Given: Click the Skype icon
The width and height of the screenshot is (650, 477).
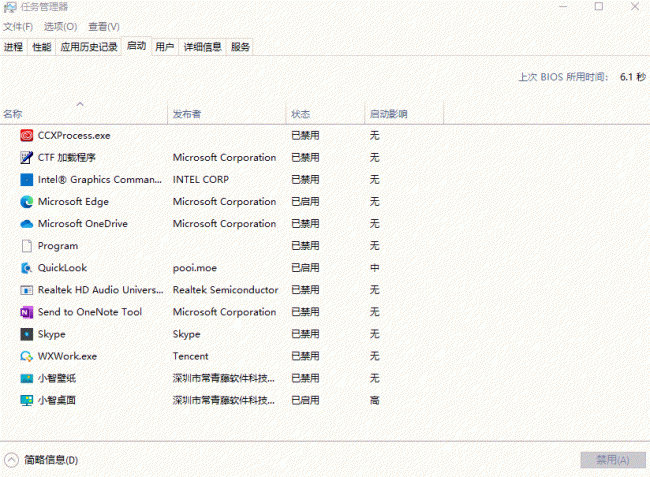Looking at the screenshot, I should [x=27, y=334].
